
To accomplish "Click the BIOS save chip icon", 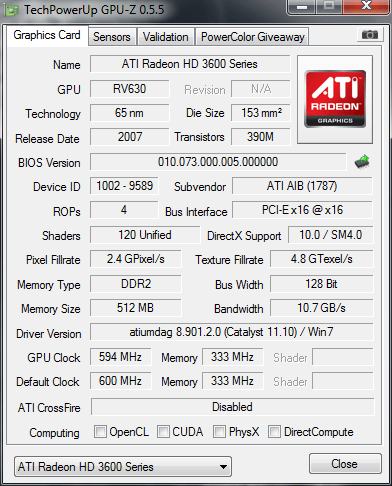I will pyautogui.click(x=362, y=162).
